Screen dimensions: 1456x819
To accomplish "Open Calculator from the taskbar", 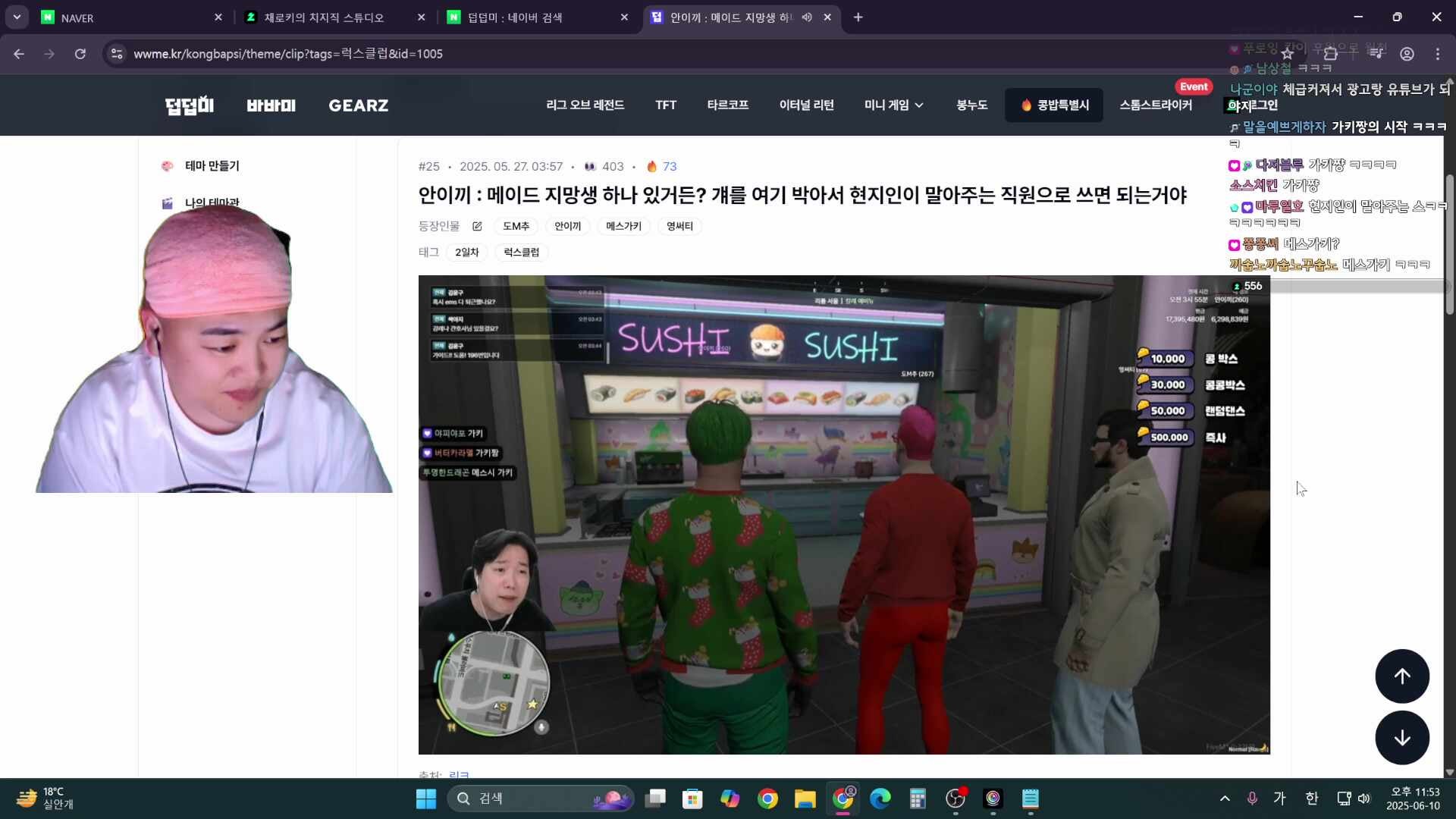I will pos(918,799).
